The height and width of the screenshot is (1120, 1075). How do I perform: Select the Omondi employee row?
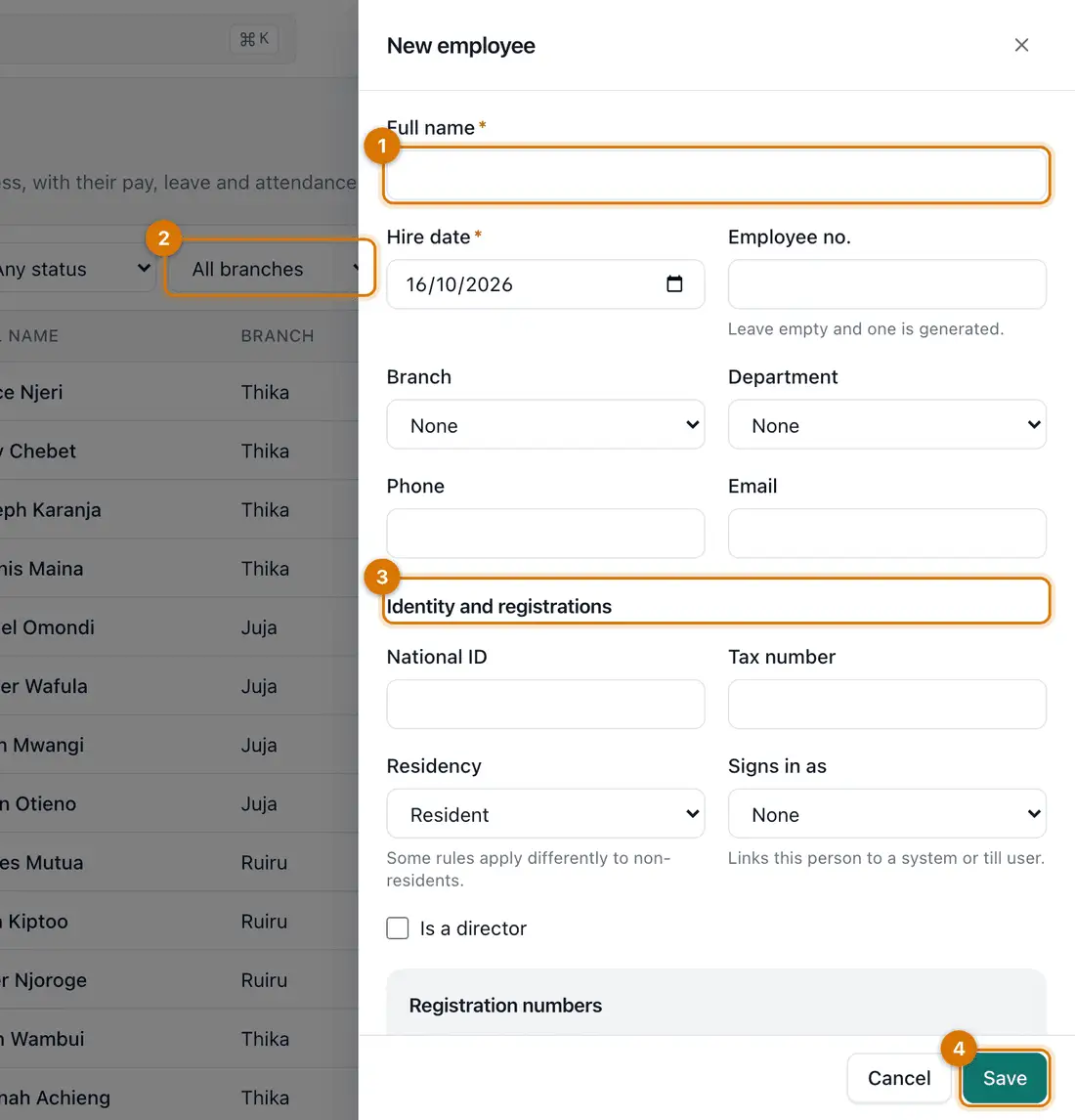[179, 626]
